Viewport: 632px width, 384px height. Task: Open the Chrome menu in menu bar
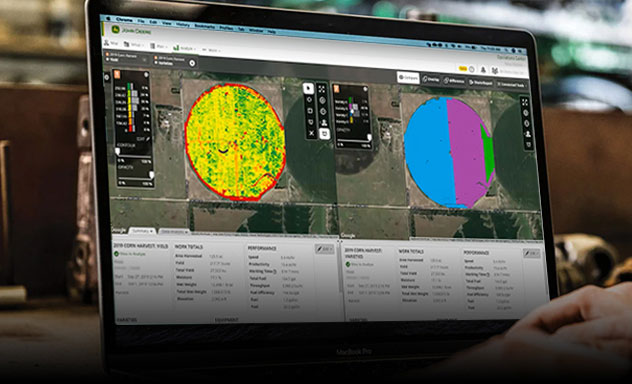point(124,19)
